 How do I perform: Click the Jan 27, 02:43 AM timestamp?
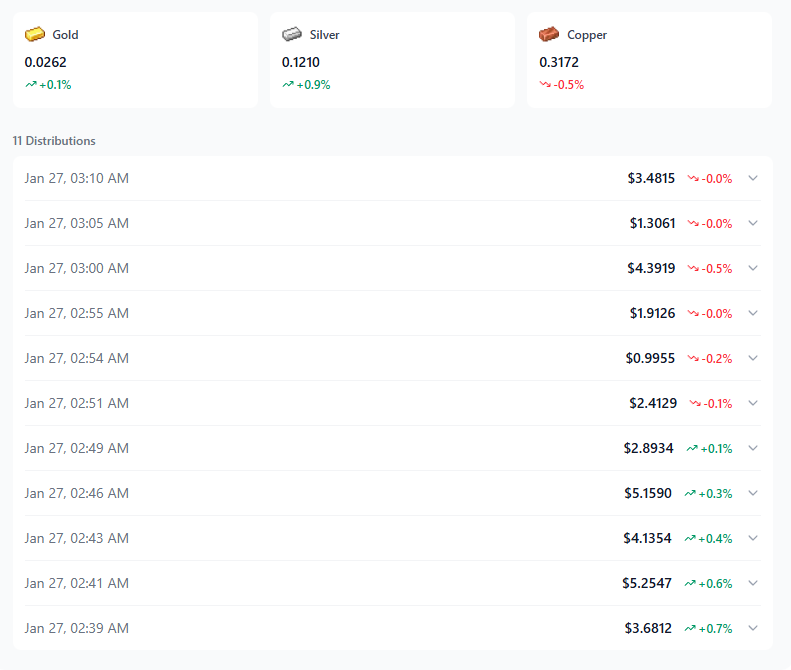pos(77,538)
